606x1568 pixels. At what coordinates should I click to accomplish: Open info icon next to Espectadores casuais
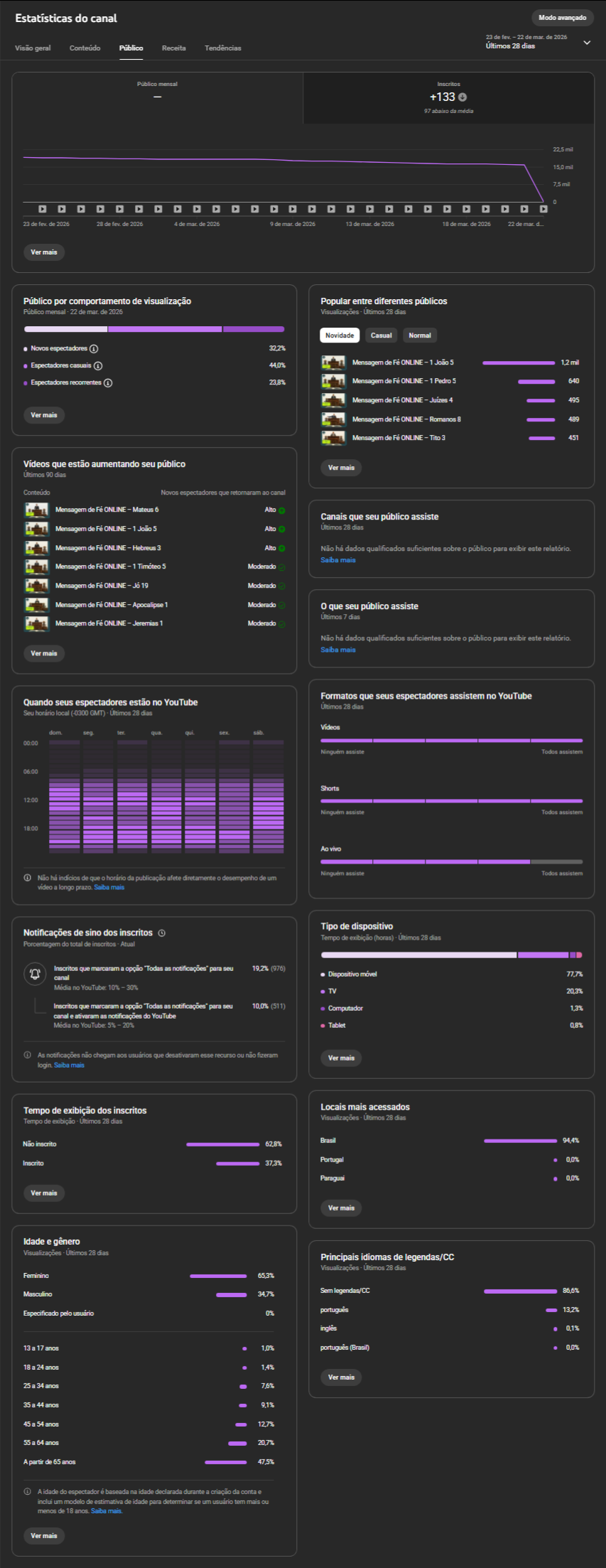pyautogui.click(x=98, y=366)
